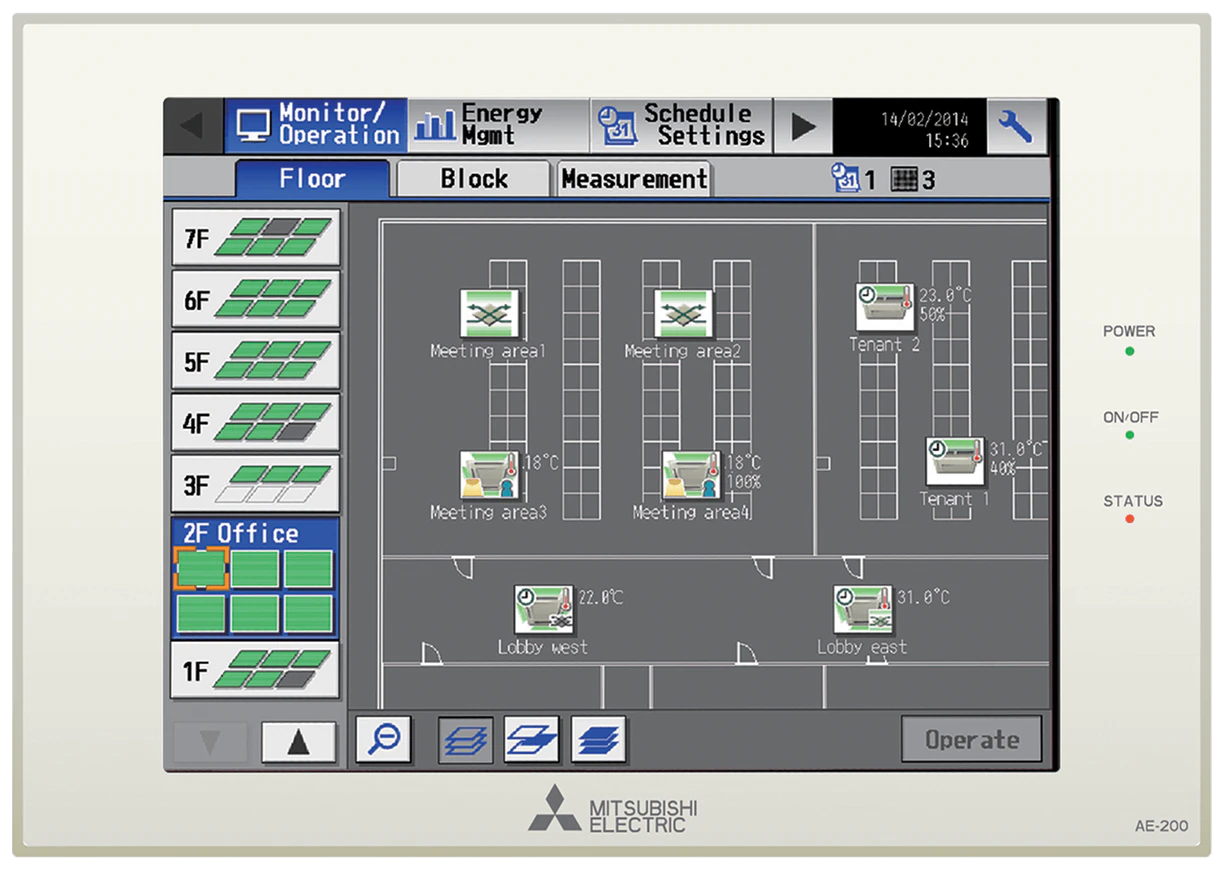Click the Operate button
The width and height of the screenshot is (1224, 870).
click(971, 740)
